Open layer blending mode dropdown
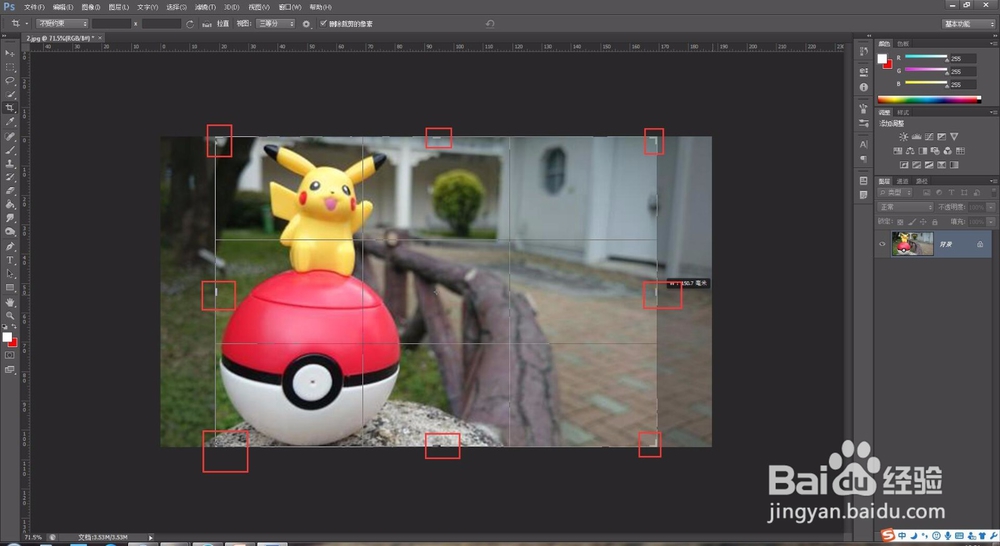Viewport: 1000px width, 546px height. click(x=906, y=207)
